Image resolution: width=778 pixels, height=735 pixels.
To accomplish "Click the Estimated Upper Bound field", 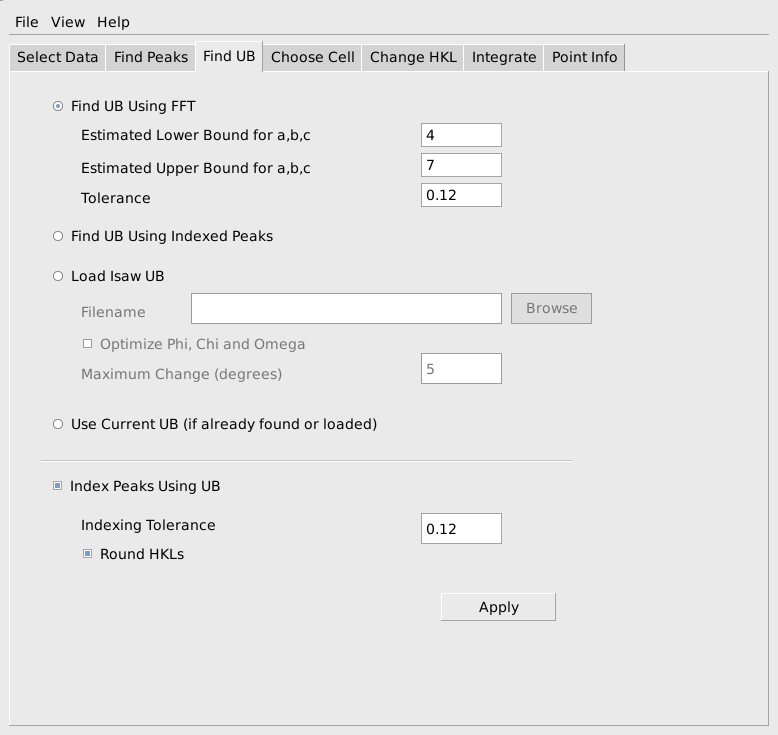I will (x=461, y=165).
